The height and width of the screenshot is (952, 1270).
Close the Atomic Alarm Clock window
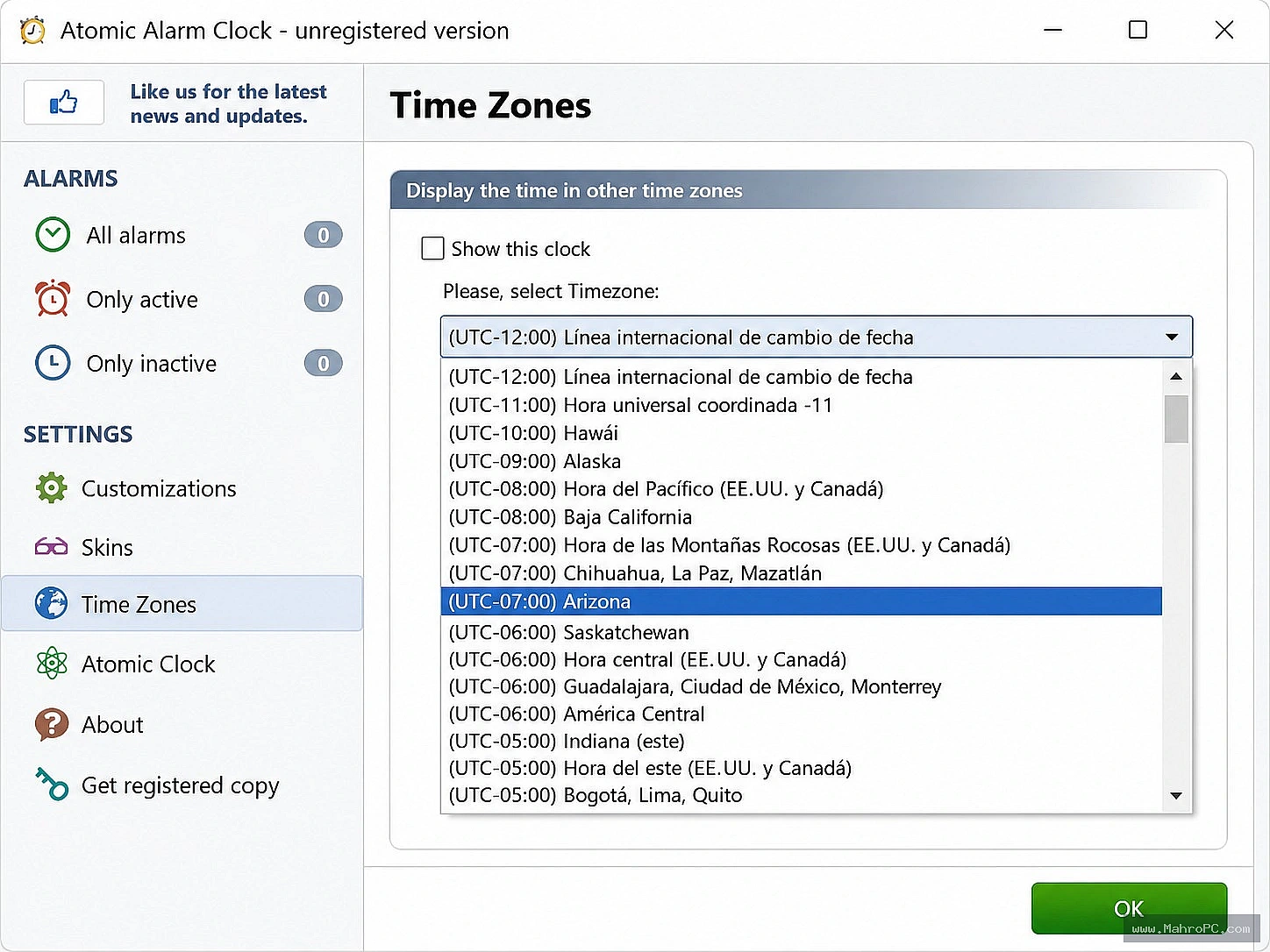pos(1224,30)
